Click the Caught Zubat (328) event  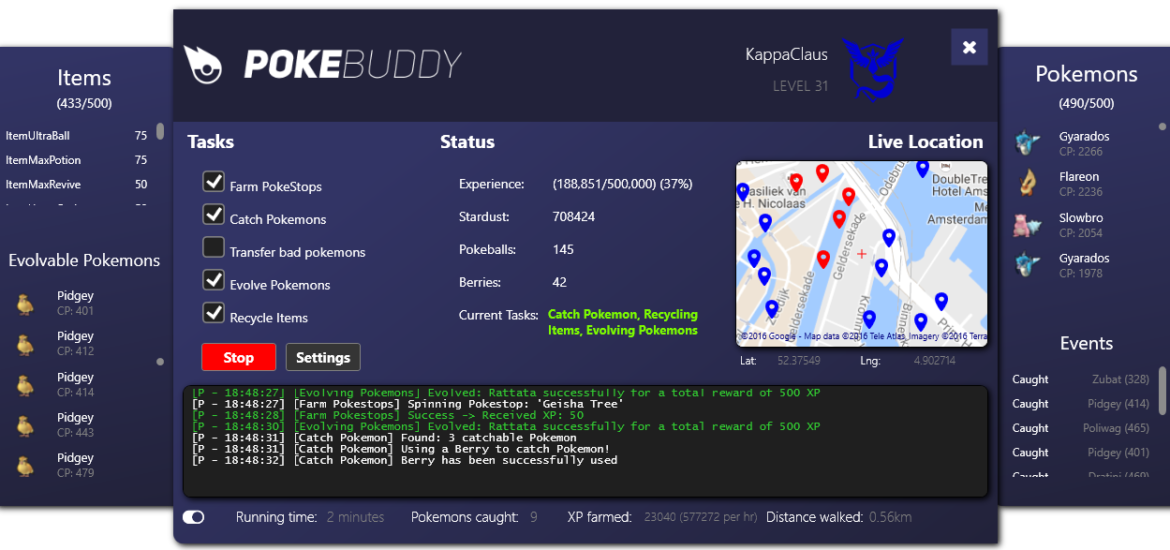[1080, 379]
